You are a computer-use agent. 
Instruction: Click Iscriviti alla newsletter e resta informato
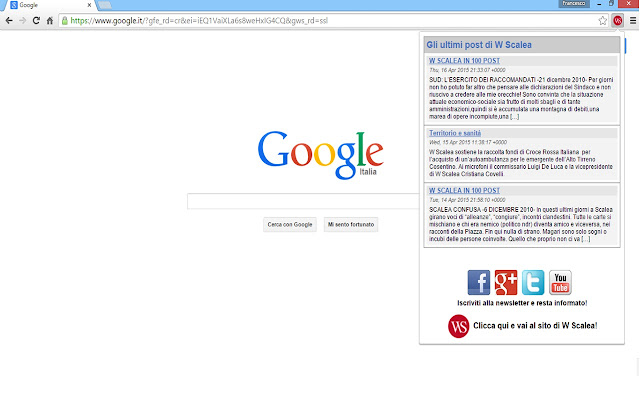click(522, 303)
